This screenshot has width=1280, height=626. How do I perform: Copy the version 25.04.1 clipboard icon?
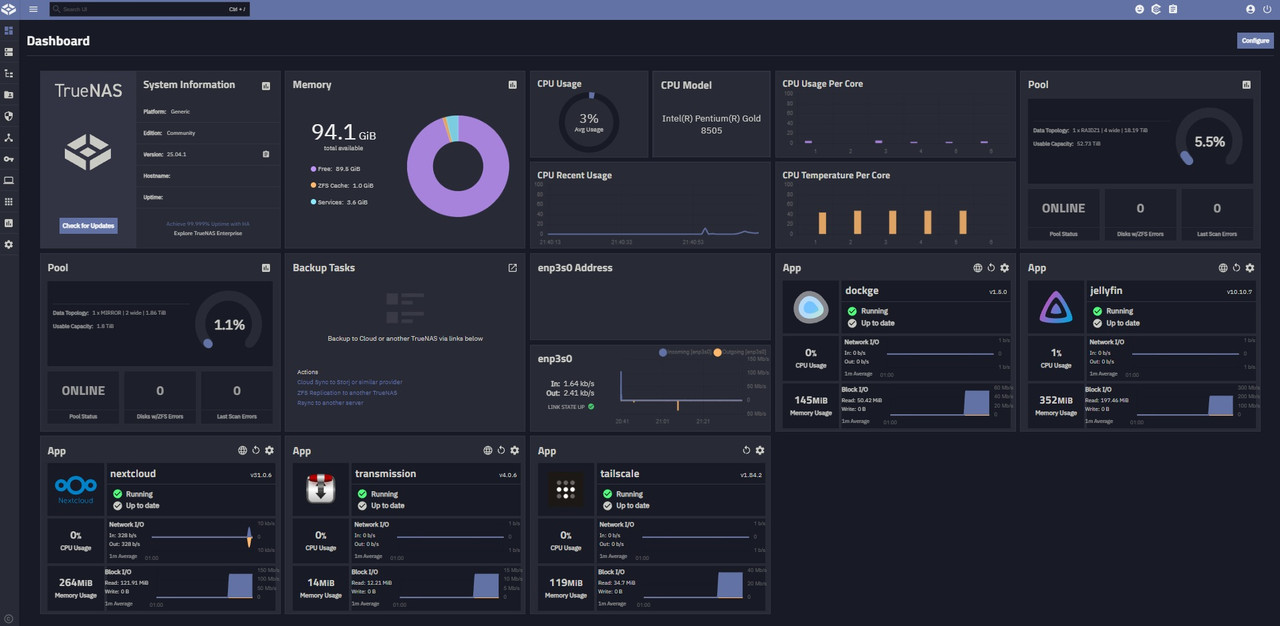click(x=266, y=154)
